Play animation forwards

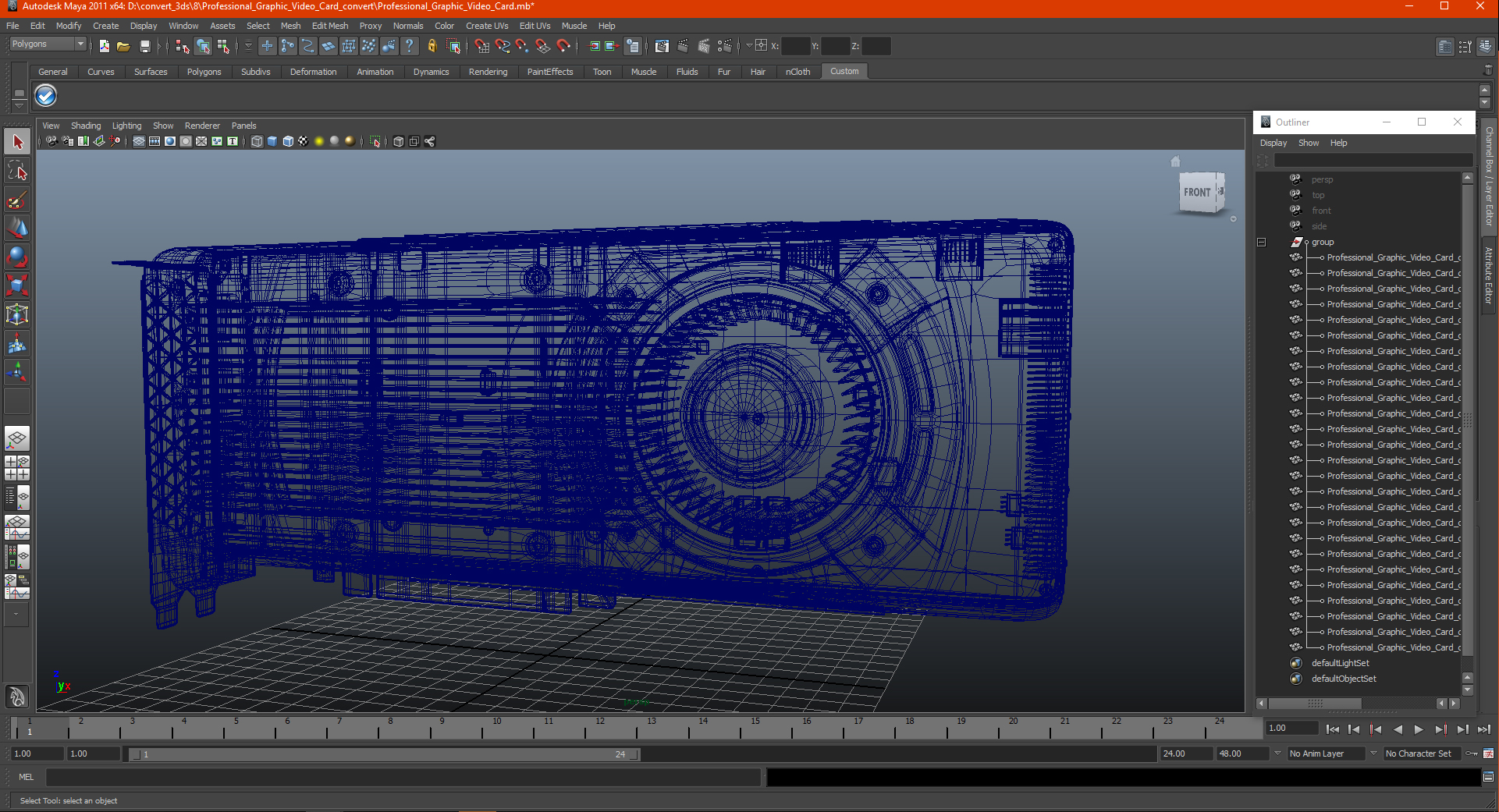tap(1419, 729)
